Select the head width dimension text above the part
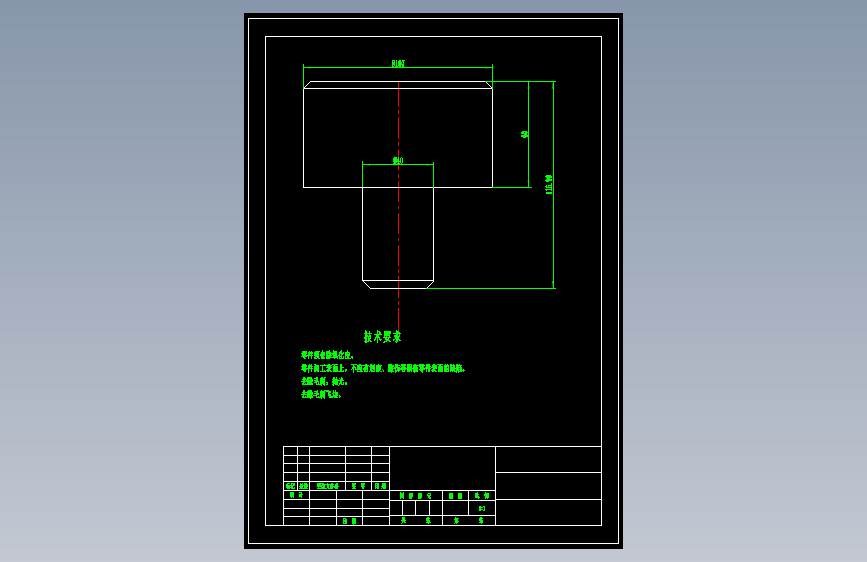 click(x=398, y=64)
